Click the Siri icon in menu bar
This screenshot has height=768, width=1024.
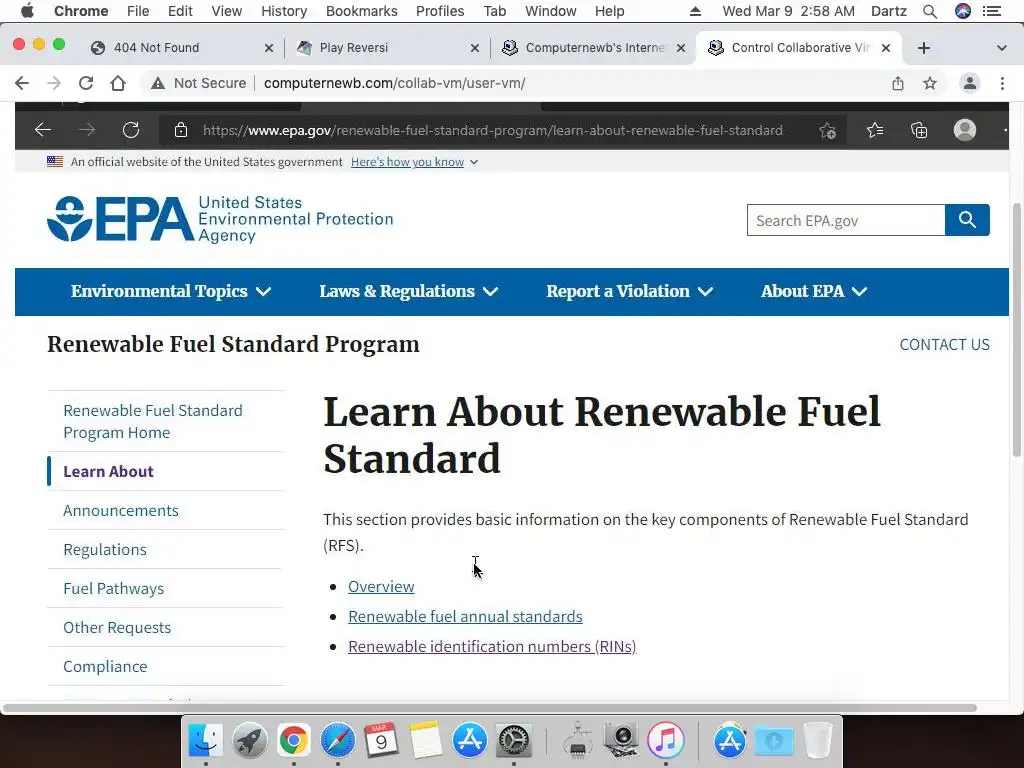[963, 11]
